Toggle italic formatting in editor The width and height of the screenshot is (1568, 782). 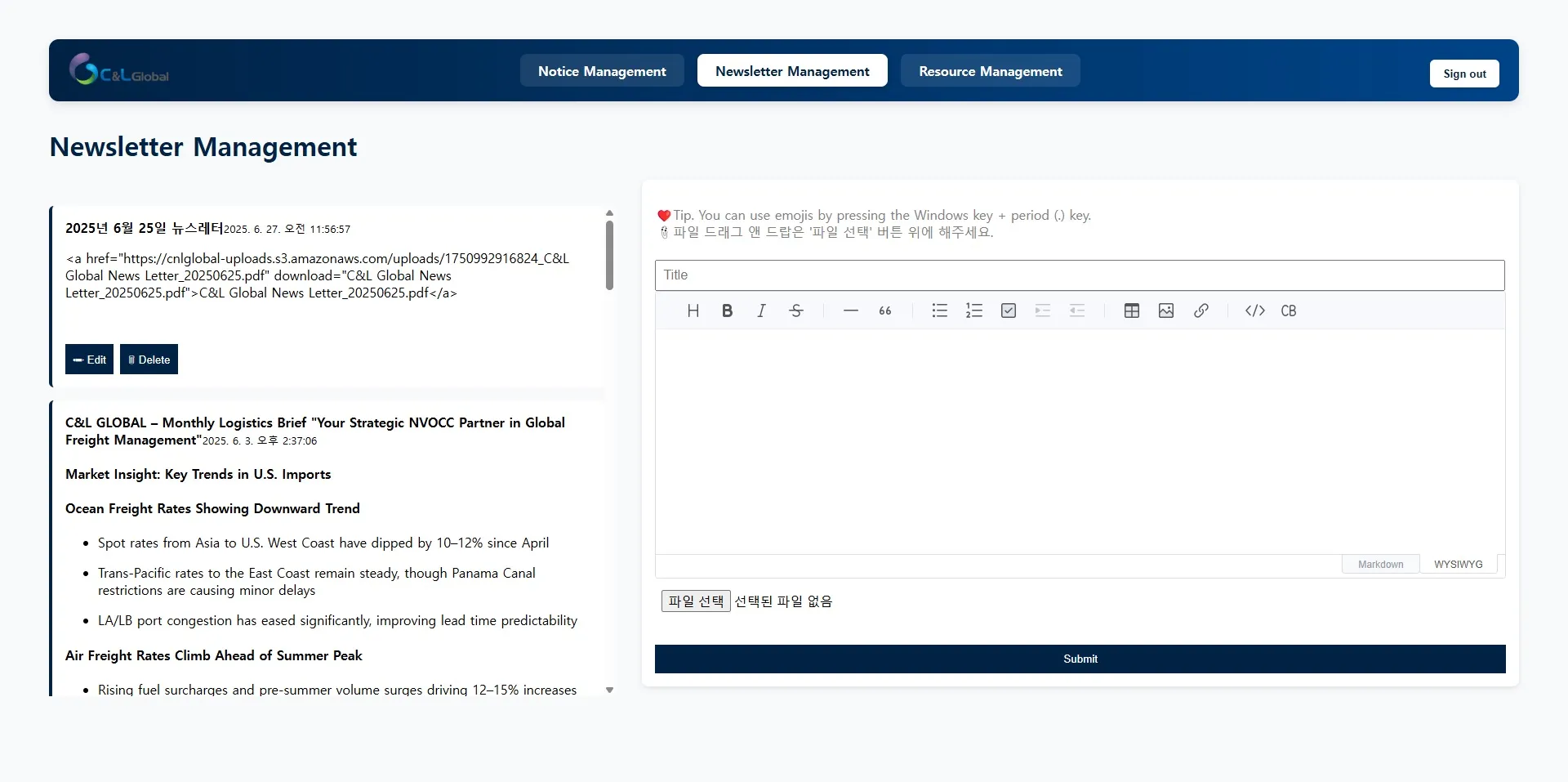click(x=761, y=311)
